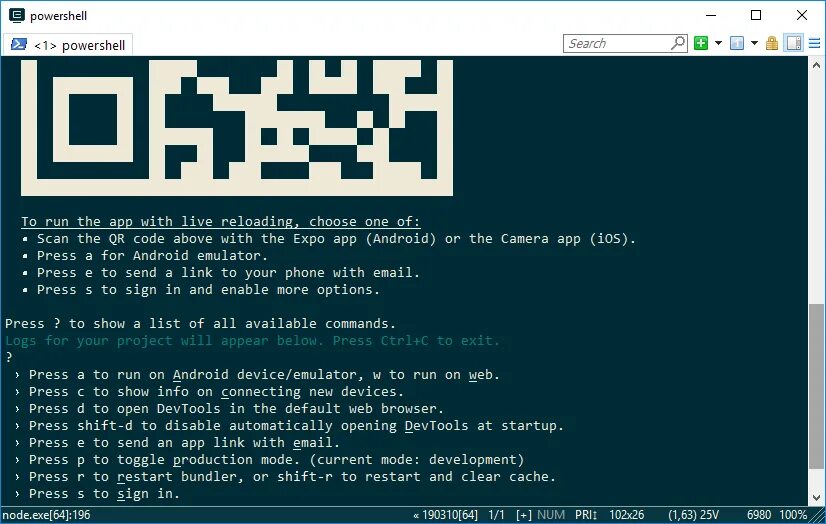Click the 'Logs for your project' line
The width and height of the screenshot is (826, 524).
pyautogui.click(x=252, y=341)
